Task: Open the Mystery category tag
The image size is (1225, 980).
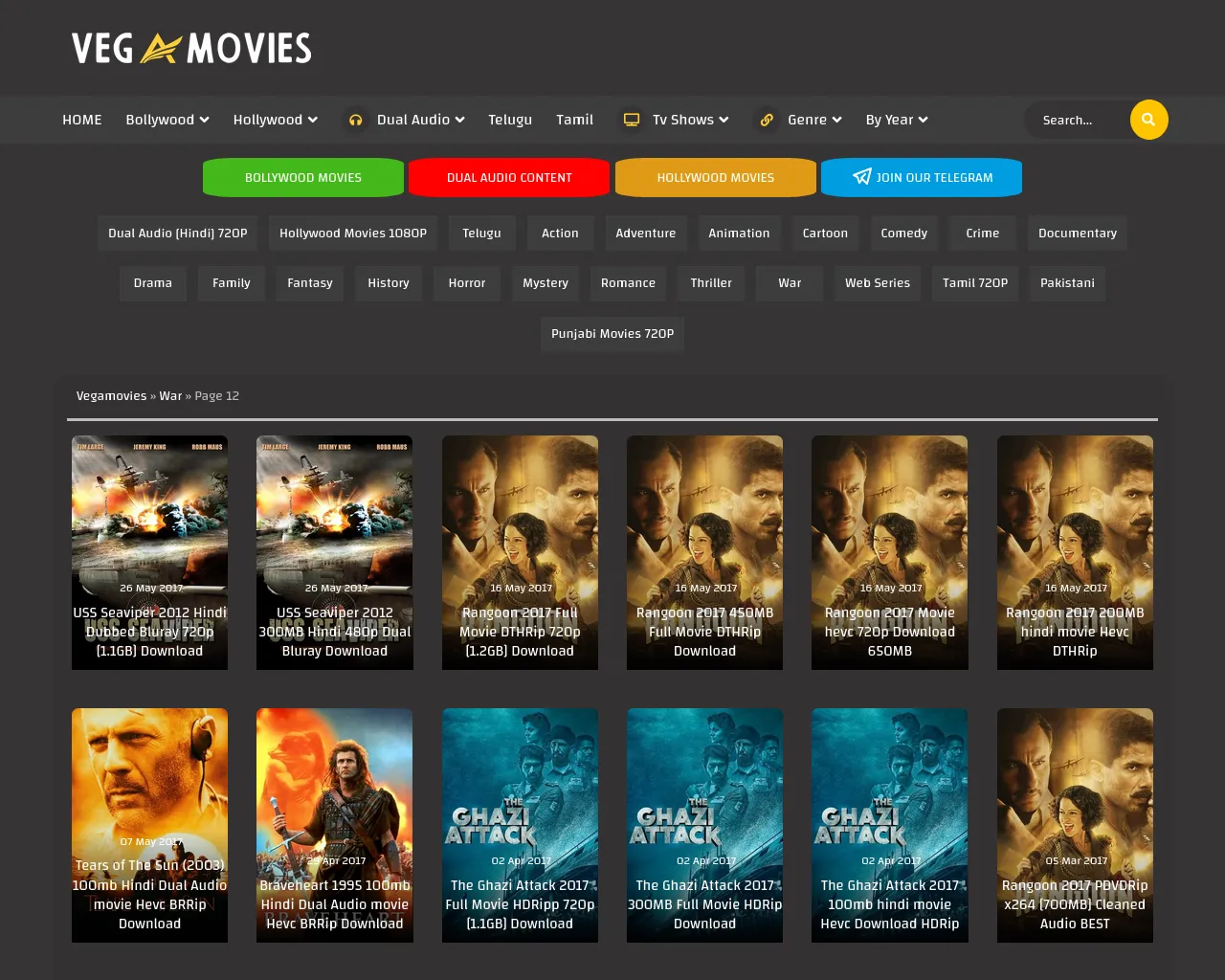Action: pos(546,282)
